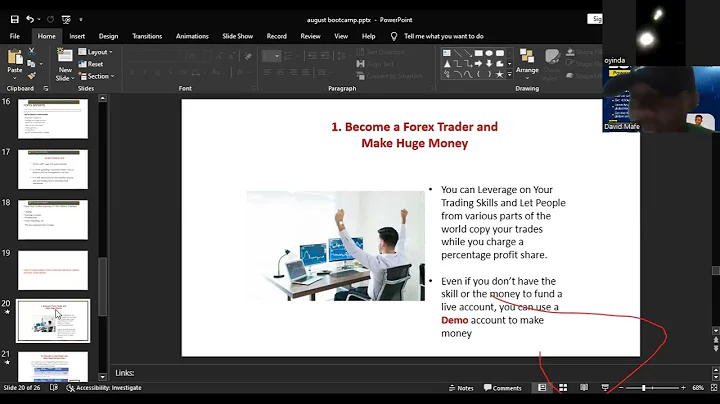Open the Layout dropdown
720x404 pixels.
click(95, 52)
